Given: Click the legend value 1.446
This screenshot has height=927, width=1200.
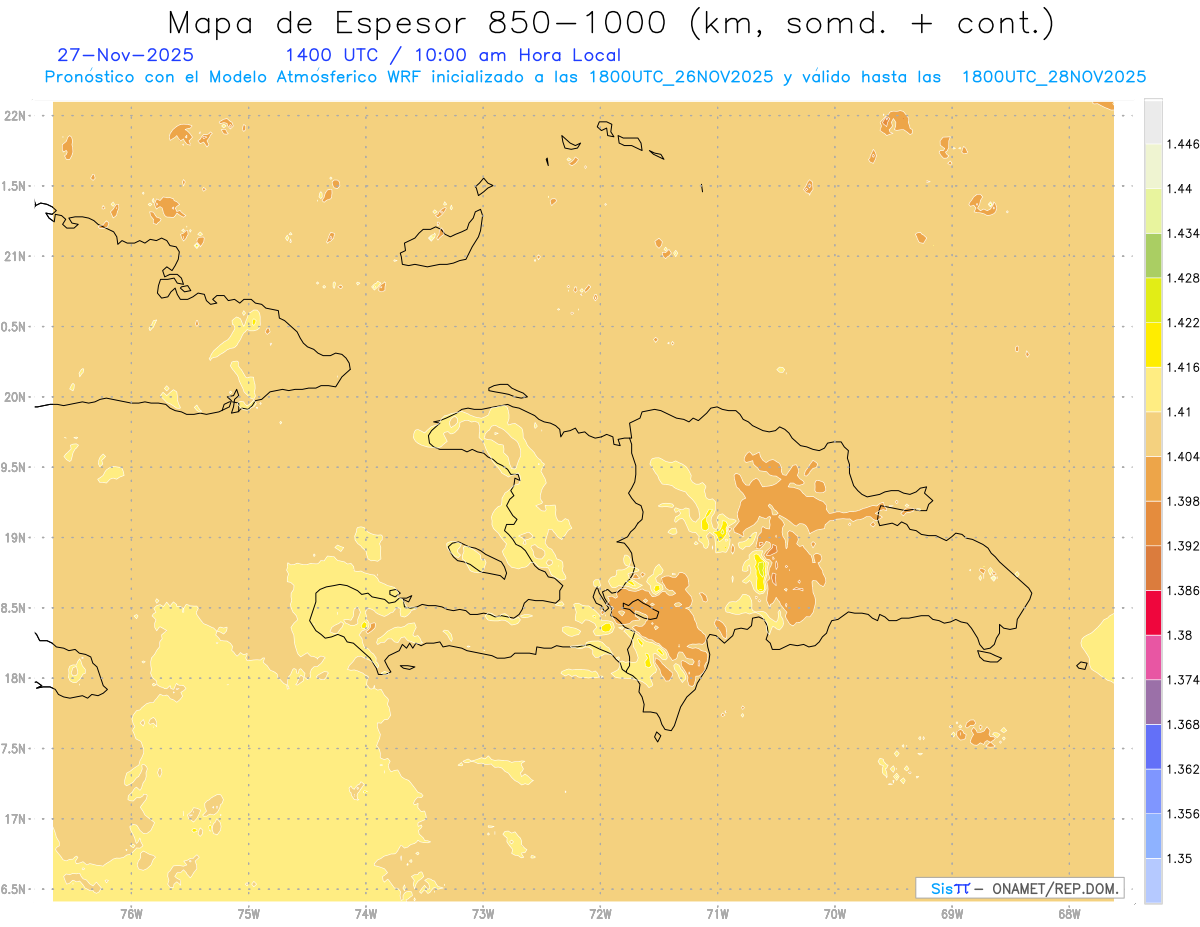Looking at the screenshot, I should (1182, 144).
